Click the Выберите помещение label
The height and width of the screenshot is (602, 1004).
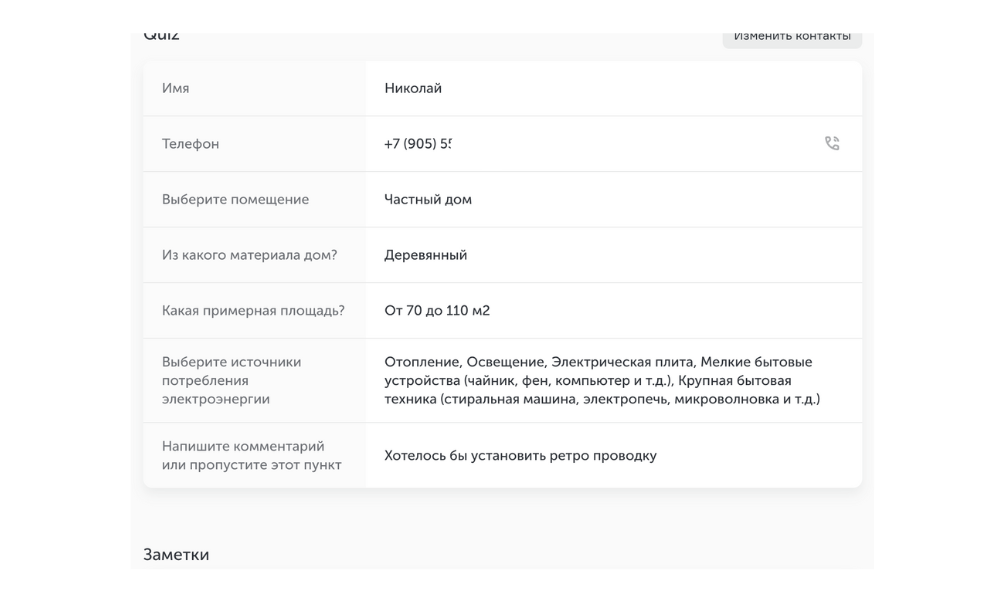pyautogui.click(x=235, y=200)
